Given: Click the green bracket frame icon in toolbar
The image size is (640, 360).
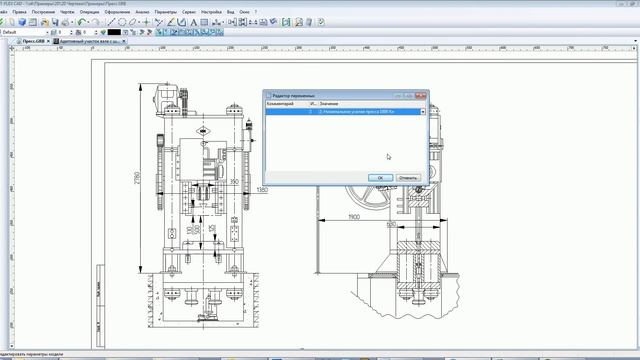Looking at the screenshot, I should [286, 22].
